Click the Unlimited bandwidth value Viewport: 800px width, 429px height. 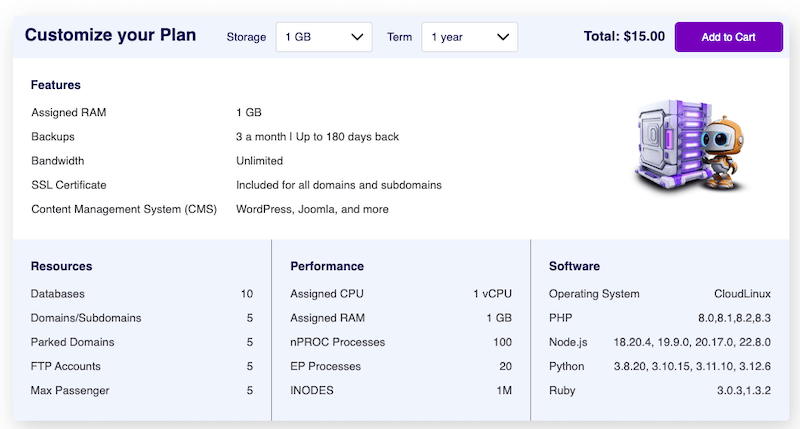(259, 161)
